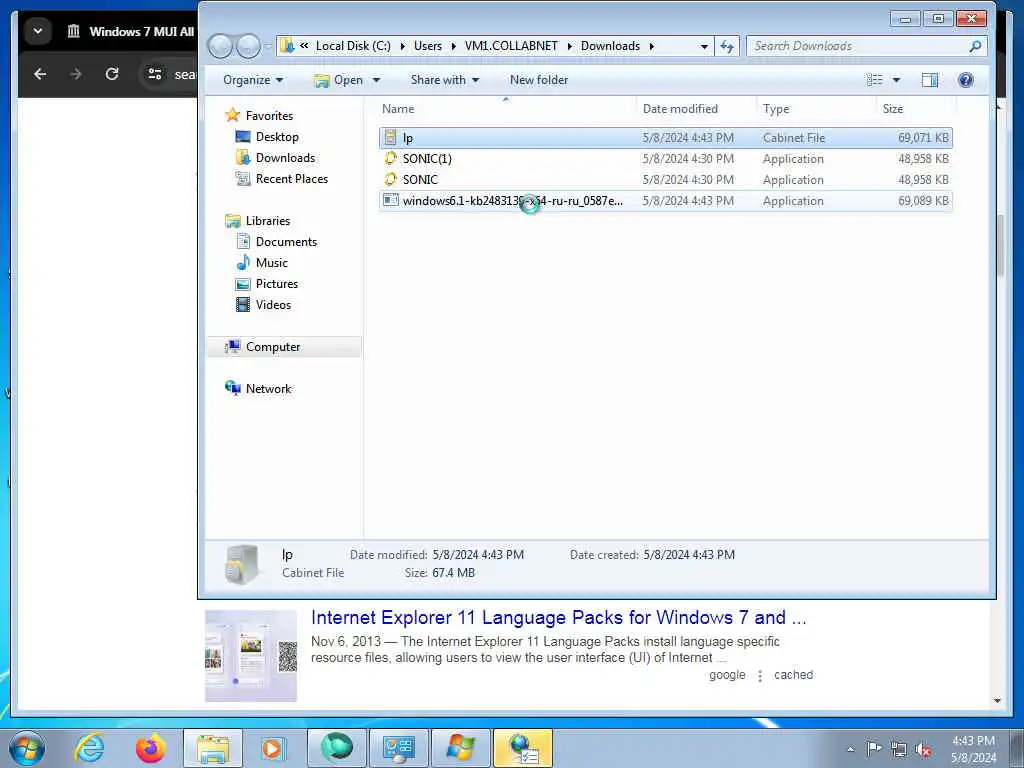
Task: Select the lp cabinet file icon
Action: tap(391, 138)
